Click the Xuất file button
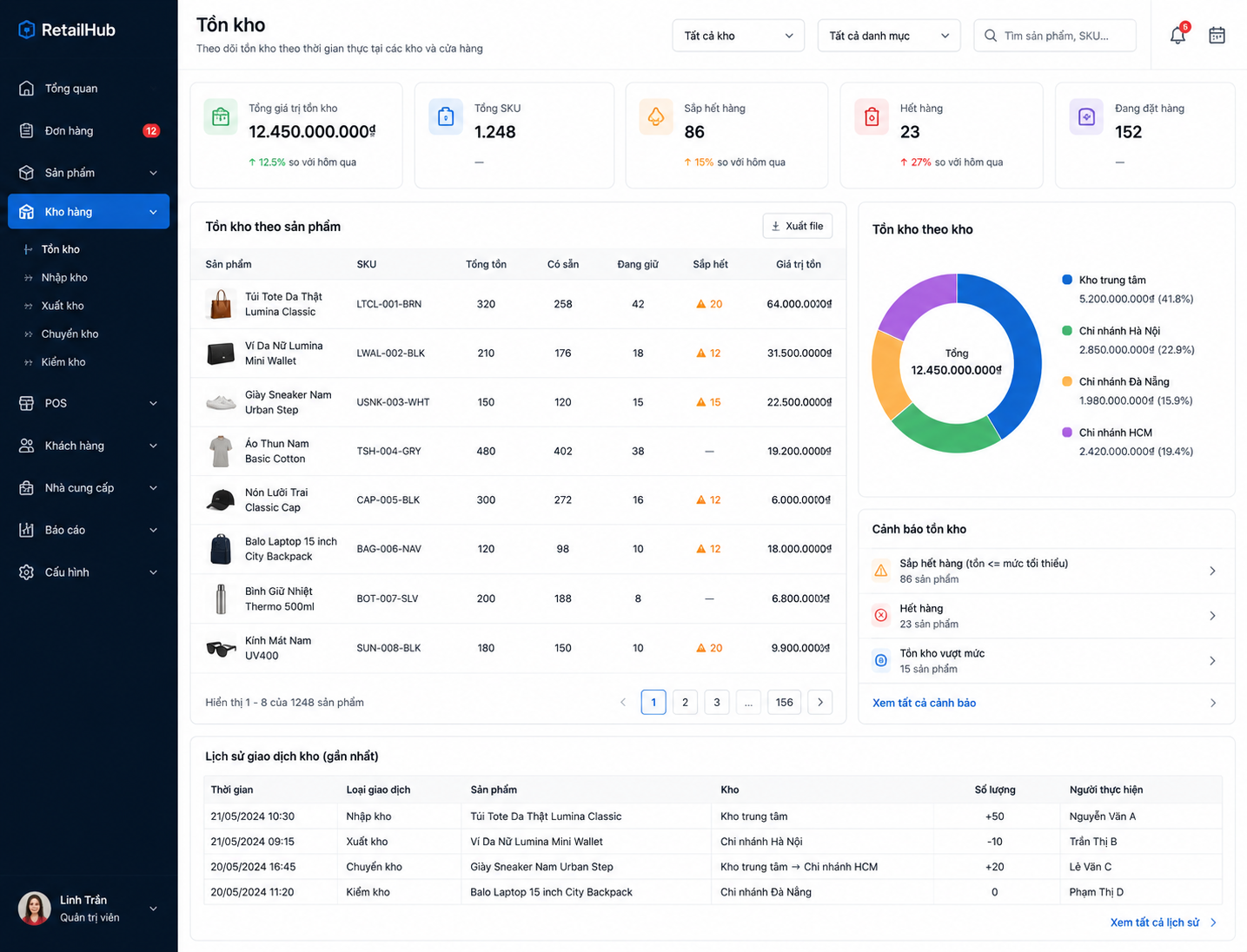 798,226
